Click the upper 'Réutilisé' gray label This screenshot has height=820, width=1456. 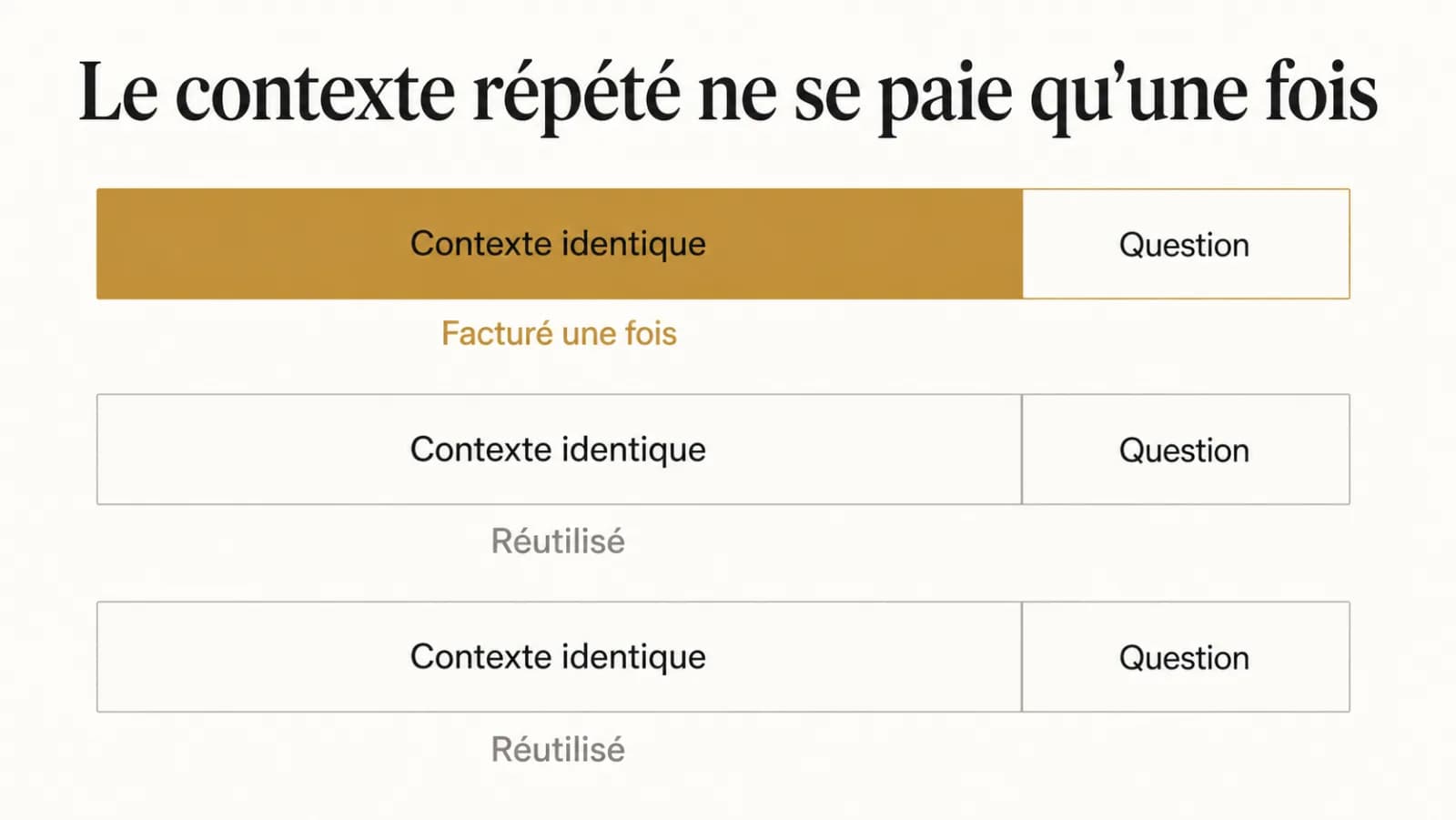coord(558,541)
